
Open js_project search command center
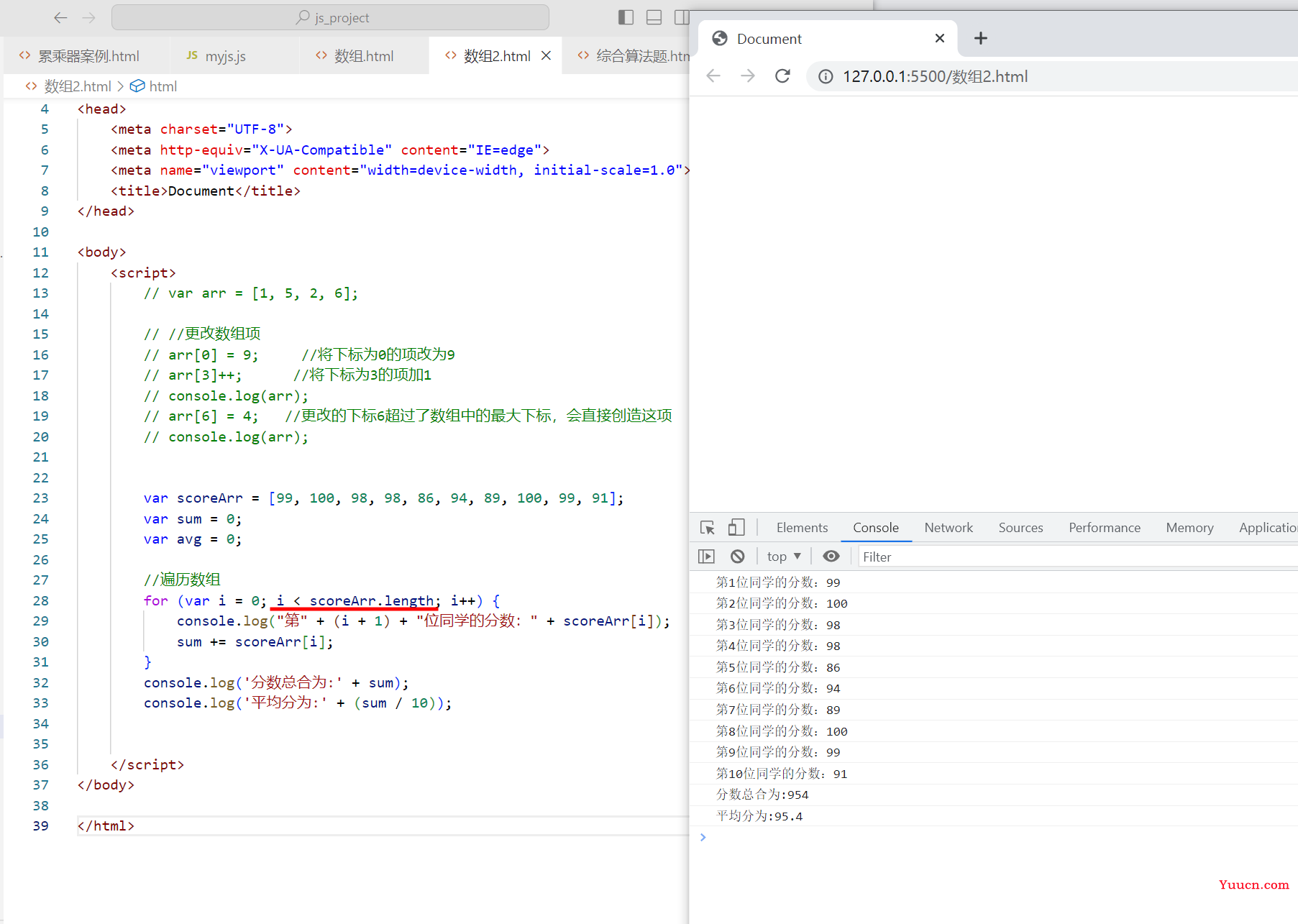point(331,17)
